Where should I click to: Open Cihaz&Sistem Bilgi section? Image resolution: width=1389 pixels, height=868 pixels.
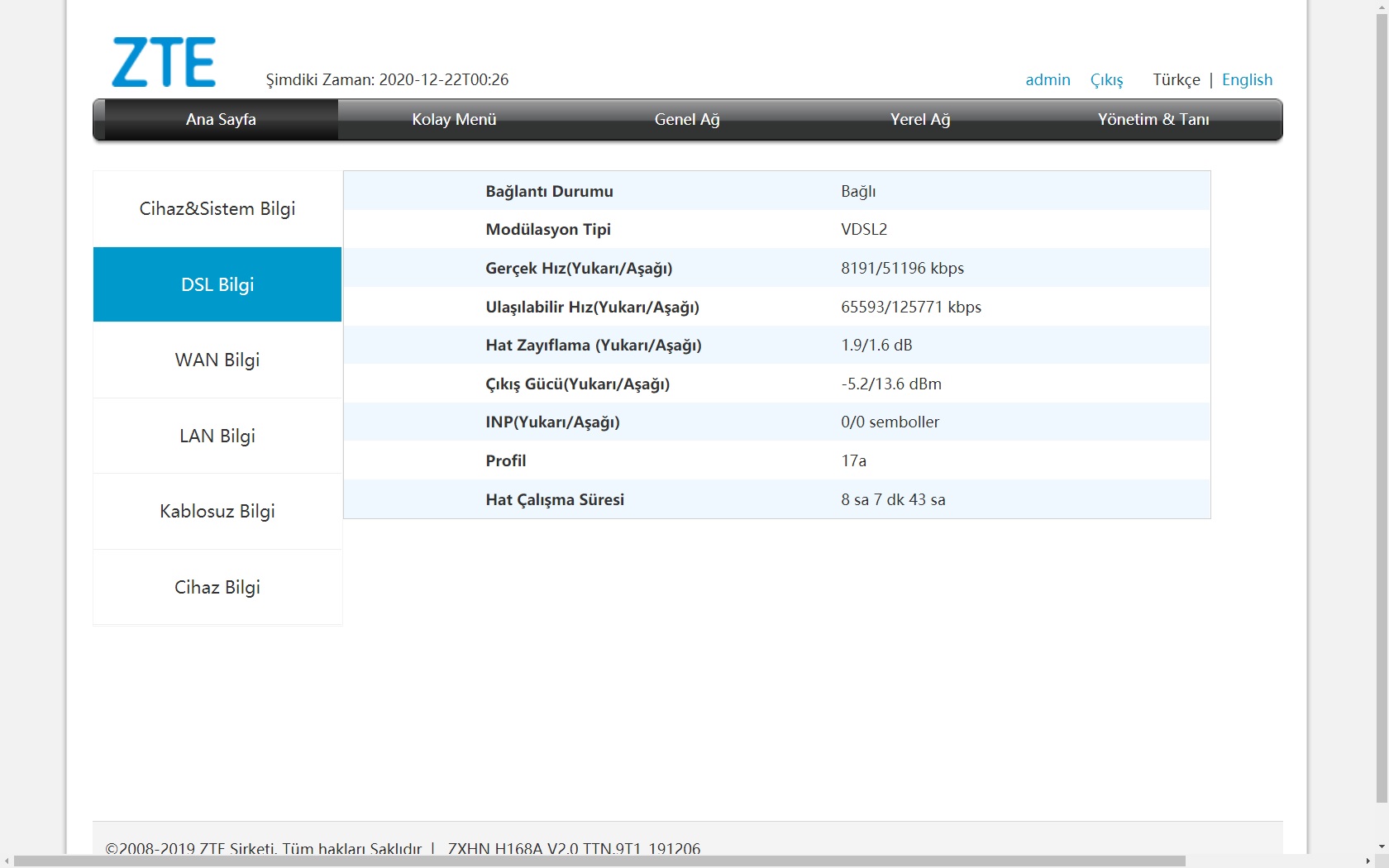(x=217, y=208)
